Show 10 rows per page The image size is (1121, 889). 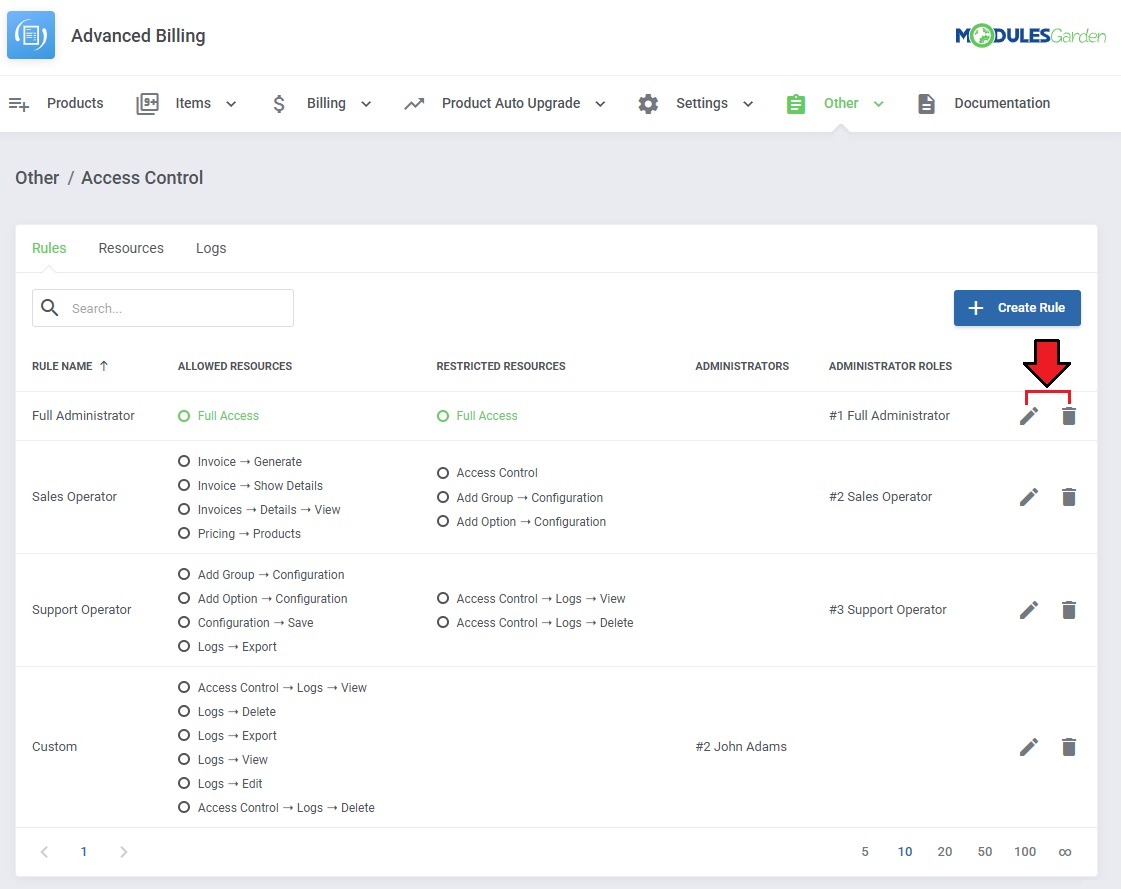coord(905,852)
